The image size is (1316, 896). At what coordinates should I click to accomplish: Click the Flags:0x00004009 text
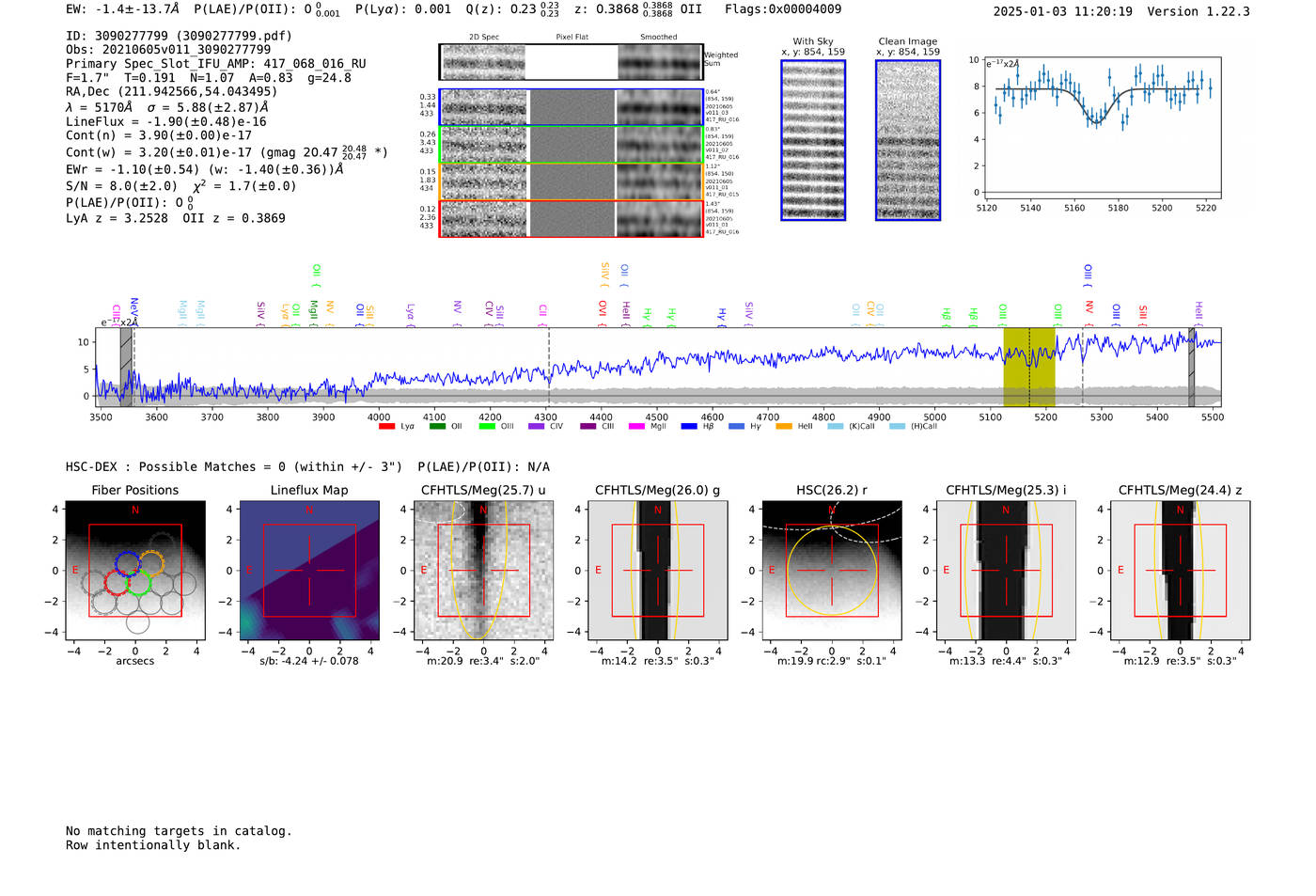[783, 9]
